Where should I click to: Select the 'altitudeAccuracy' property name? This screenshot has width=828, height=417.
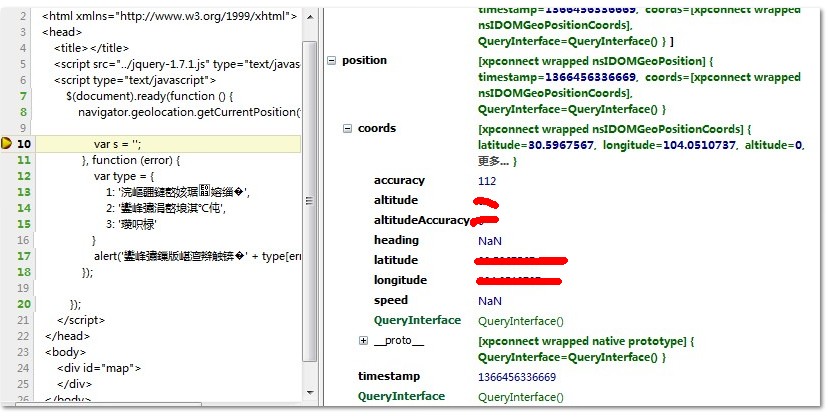pos(421,220)
